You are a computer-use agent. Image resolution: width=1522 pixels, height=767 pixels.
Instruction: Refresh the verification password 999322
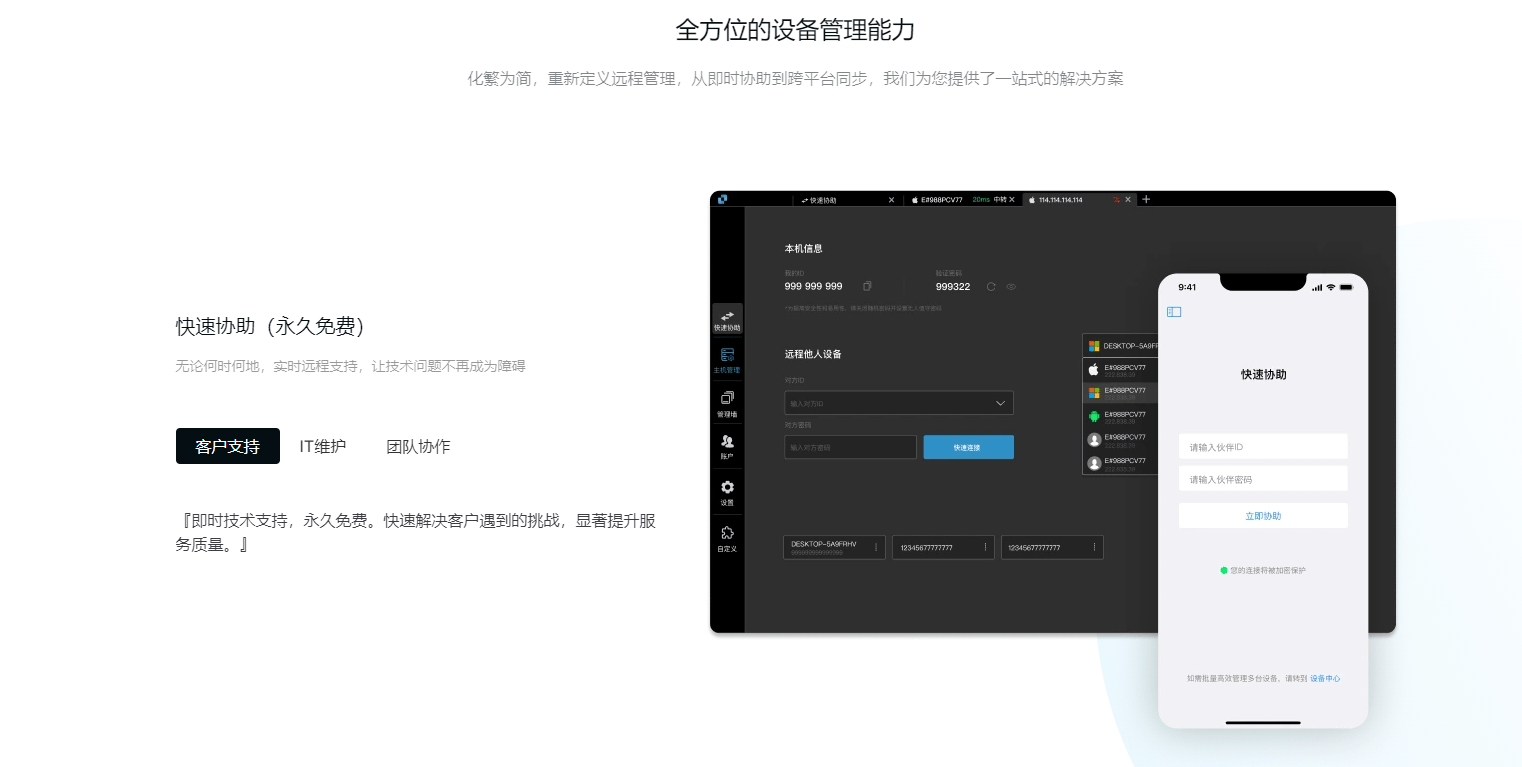tap(991, 286)
